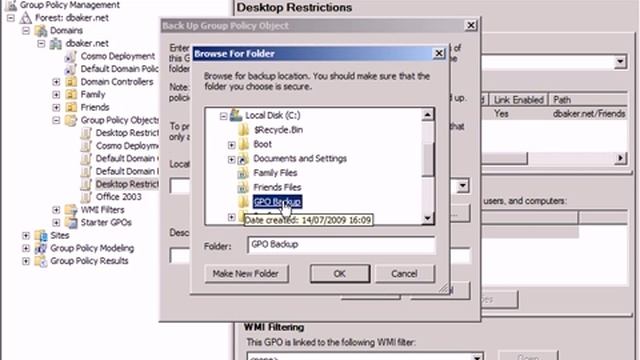Expand the Group Policy Modeling node

26,248
